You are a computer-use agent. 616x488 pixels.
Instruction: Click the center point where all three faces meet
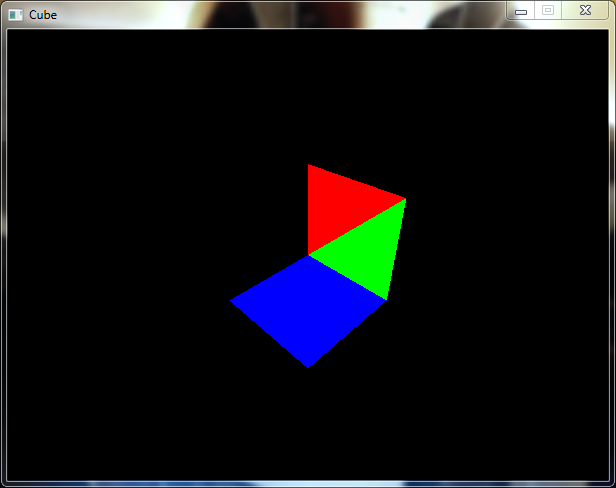tap(309, 255)
